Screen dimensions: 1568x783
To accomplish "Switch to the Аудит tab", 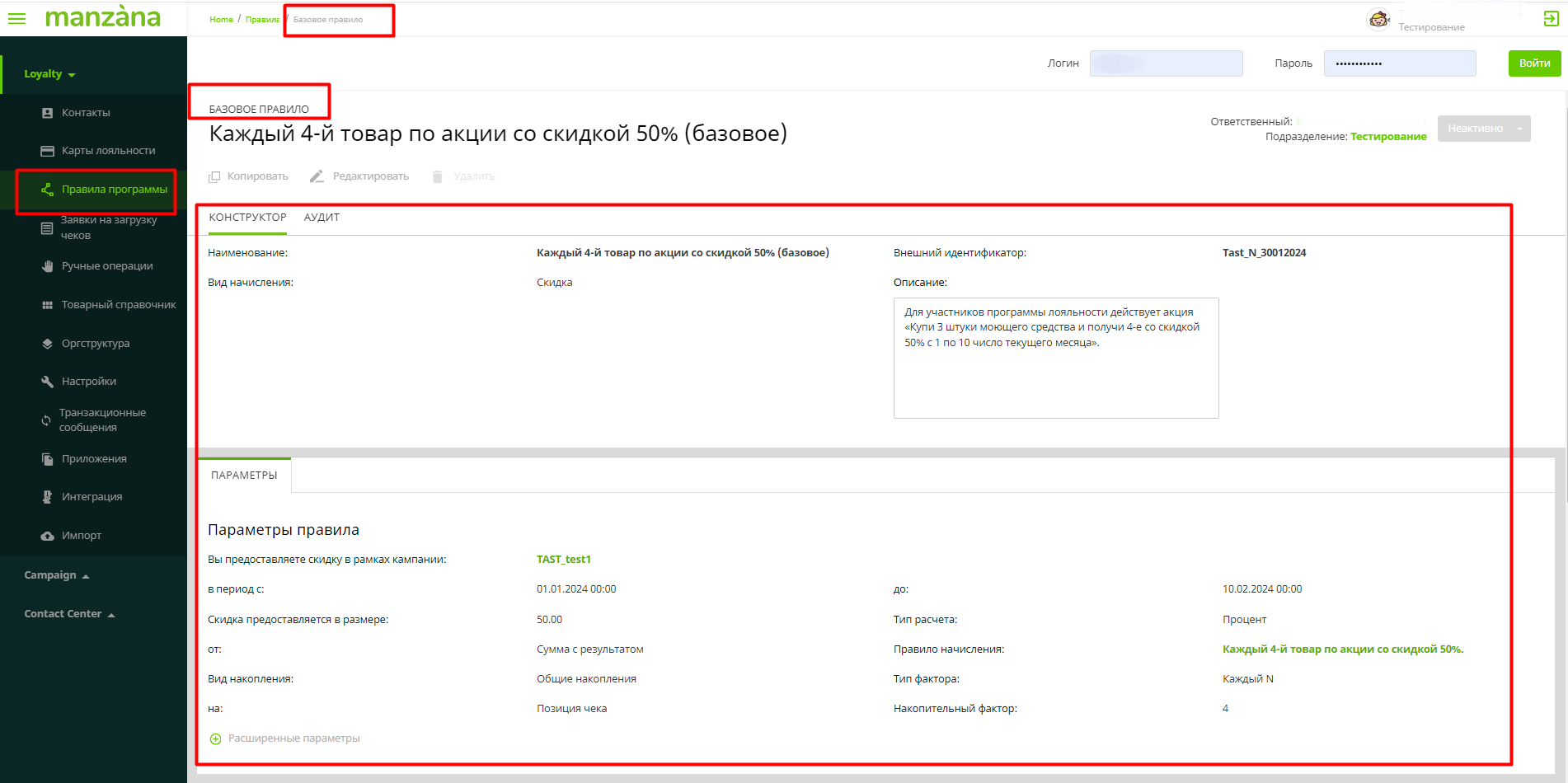I will coord(322,218).
